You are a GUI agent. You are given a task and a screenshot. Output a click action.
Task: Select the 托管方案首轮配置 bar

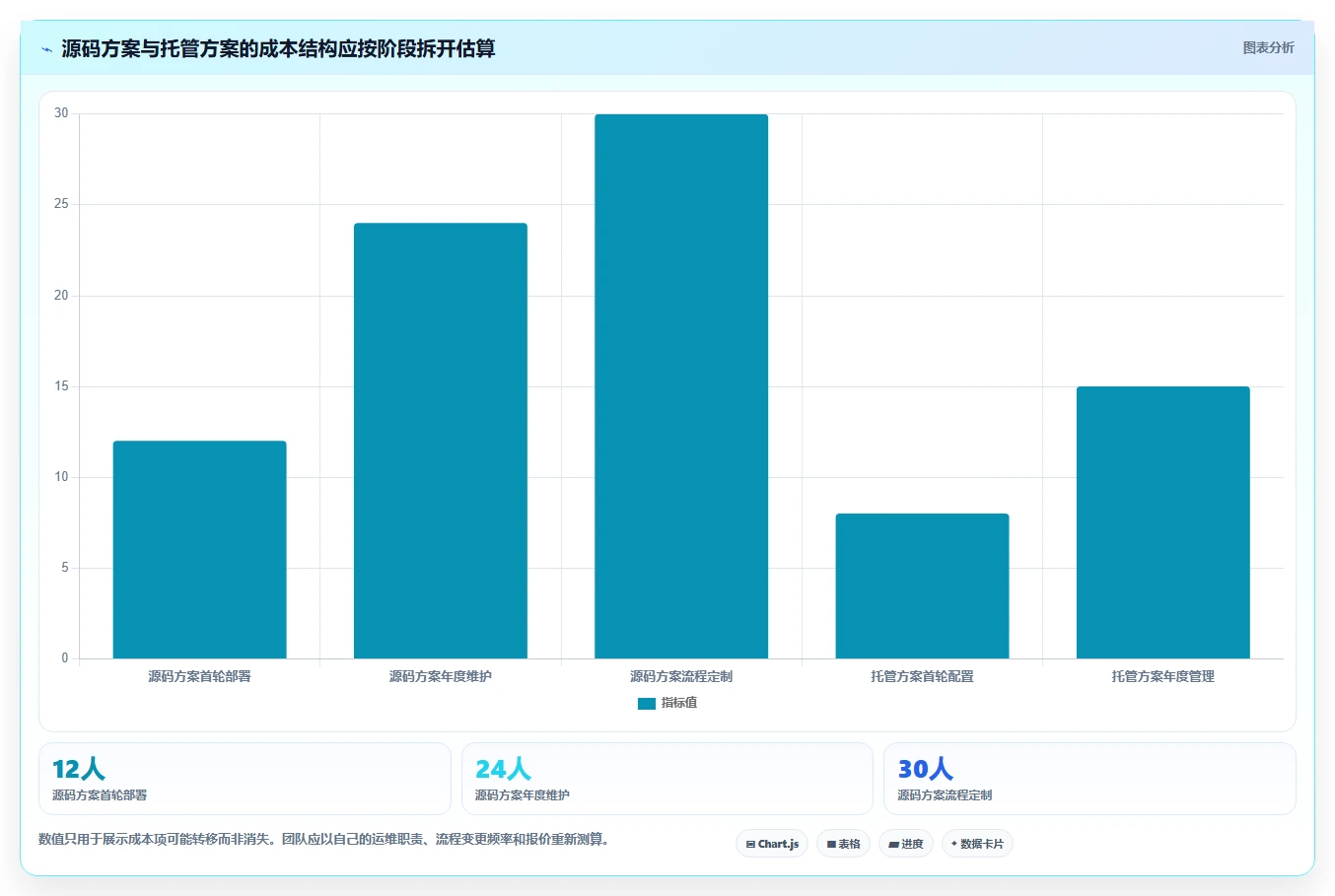tap(922, 586)
